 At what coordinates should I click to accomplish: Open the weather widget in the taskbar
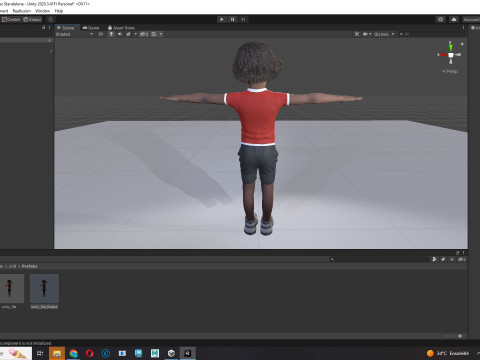[x=448, y=353]
